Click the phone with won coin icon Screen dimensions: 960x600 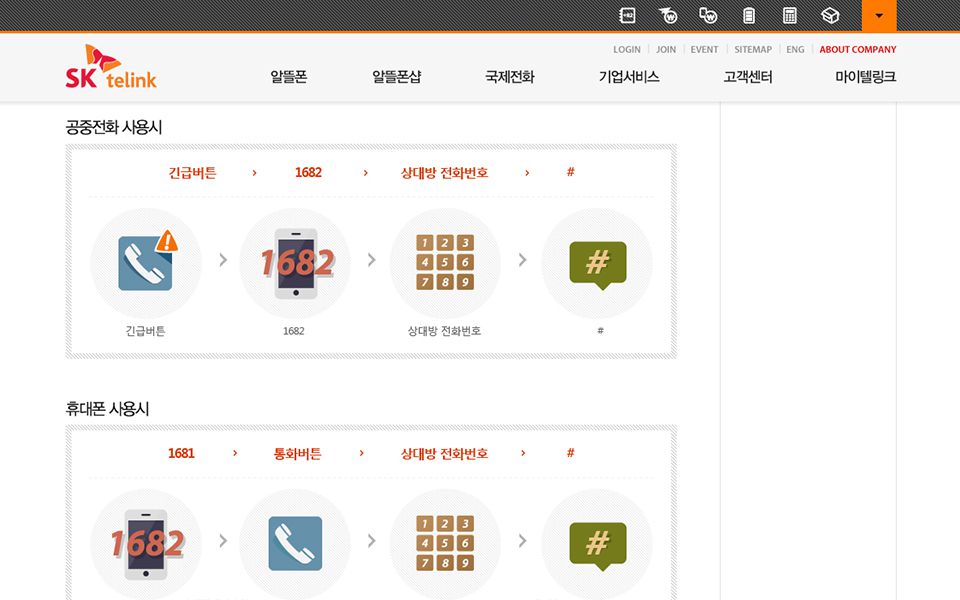(x=708, y=15)
